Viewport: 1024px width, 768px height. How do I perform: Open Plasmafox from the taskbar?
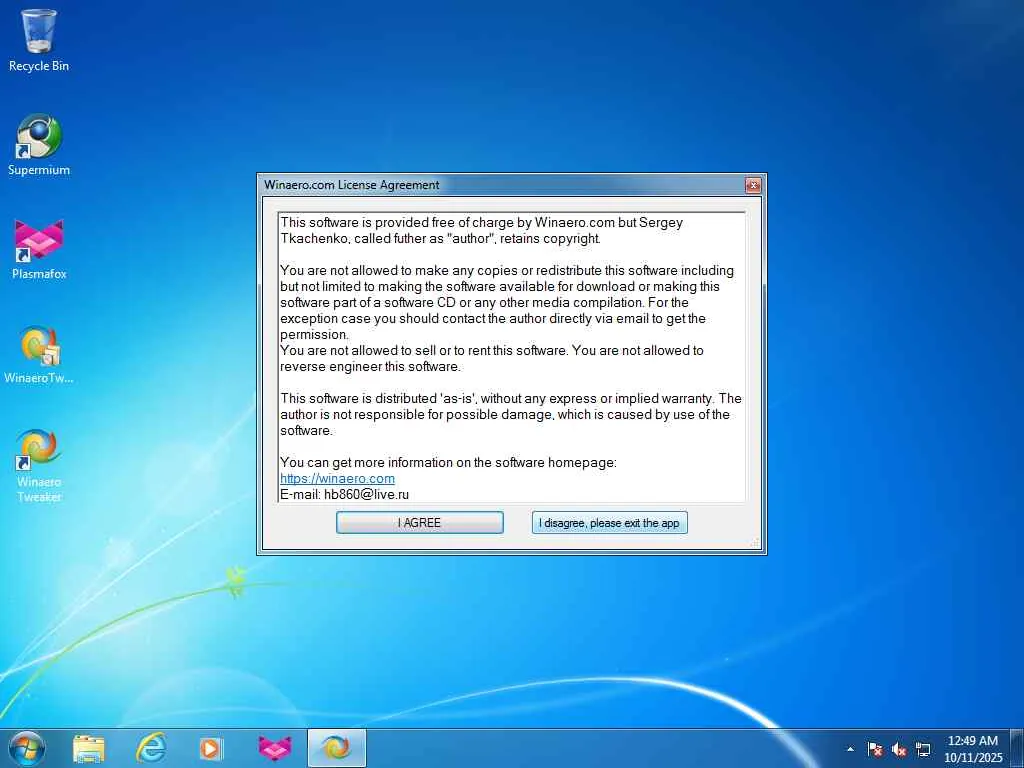coord(275,748)
